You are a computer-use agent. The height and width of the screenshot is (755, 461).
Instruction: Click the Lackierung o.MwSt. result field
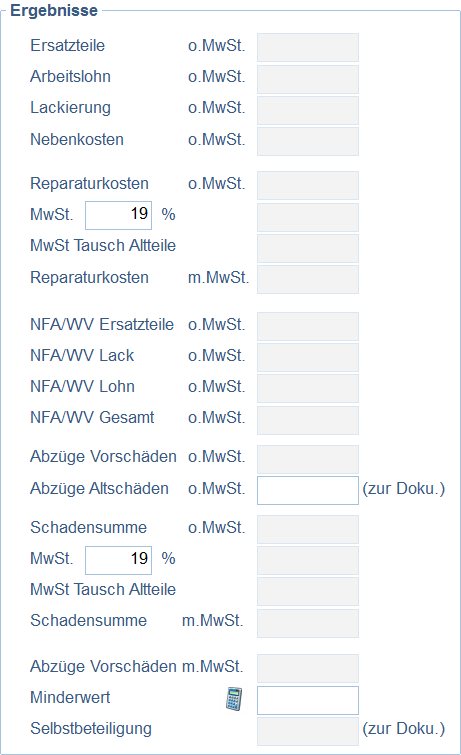(x=308, y=110)
